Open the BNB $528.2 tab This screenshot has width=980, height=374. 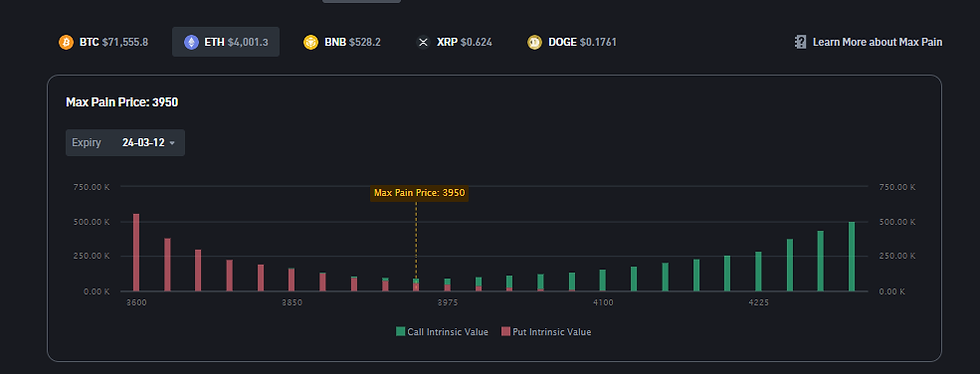342,42
